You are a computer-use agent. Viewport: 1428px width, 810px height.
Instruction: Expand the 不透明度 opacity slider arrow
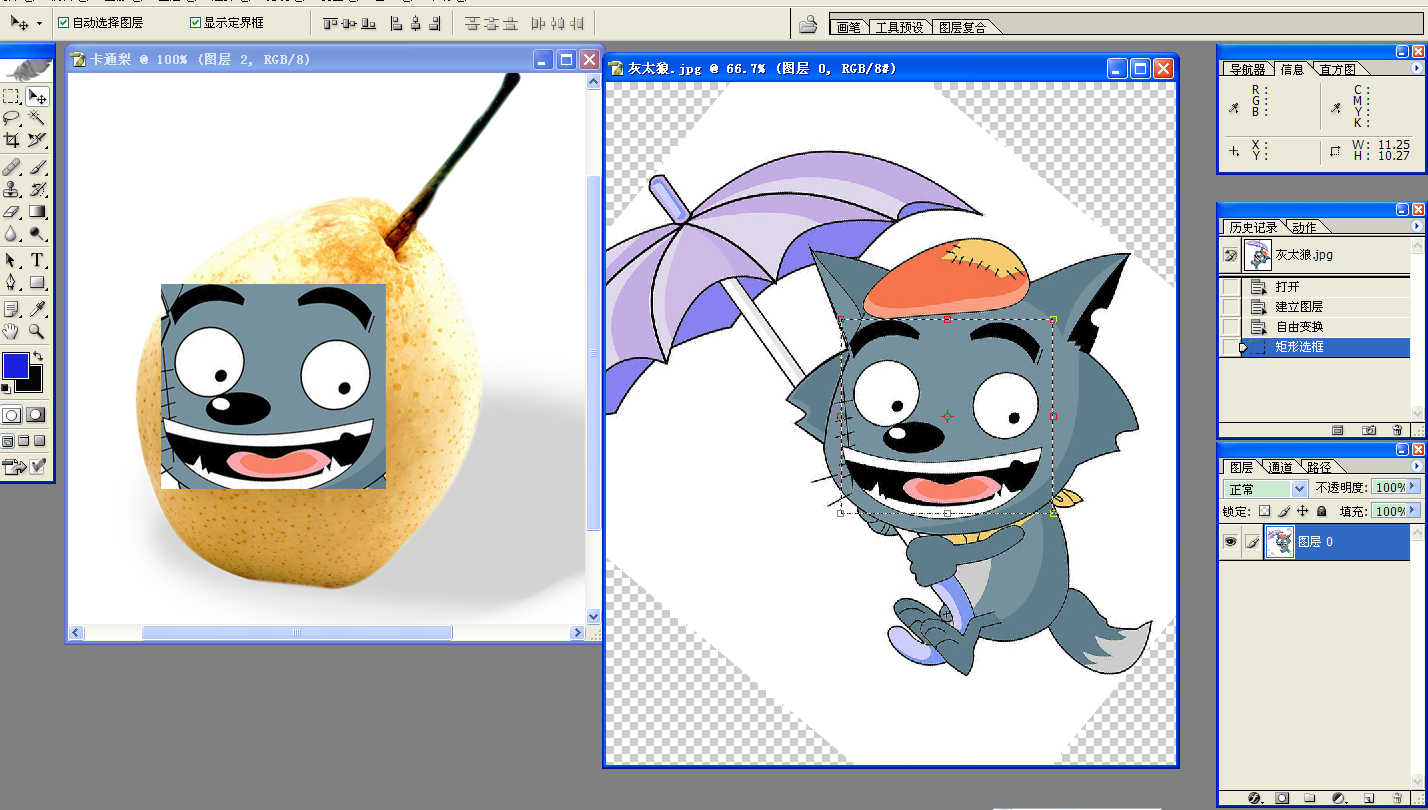coord(1413,487)
